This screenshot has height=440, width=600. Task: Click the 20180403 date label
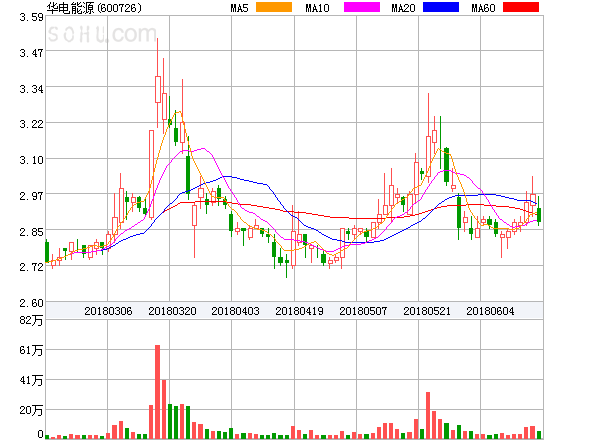coord(235,311)
